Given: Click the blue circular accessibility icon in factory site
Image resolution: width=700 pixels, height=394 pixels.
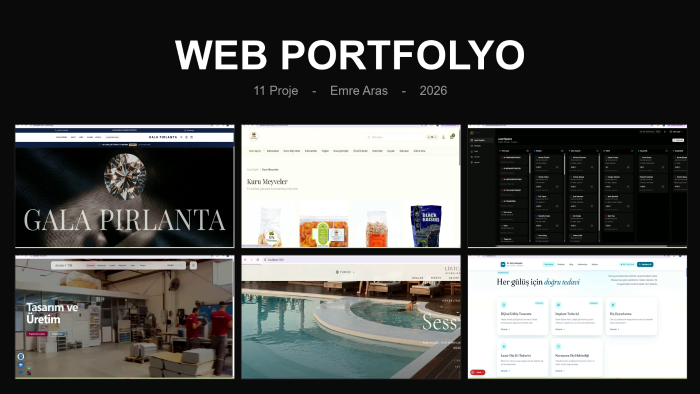Looking at the screenshot, I should (x=21, y=356).
